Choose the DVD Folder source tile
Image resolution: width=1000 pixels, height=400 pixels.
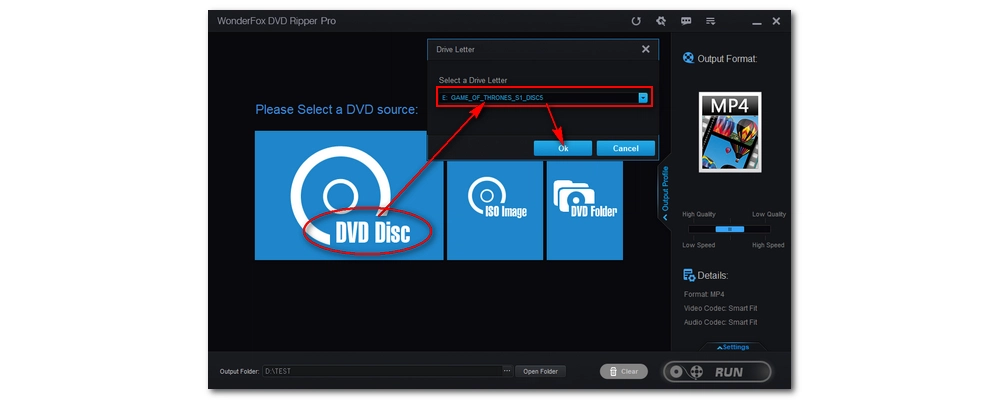585,210
